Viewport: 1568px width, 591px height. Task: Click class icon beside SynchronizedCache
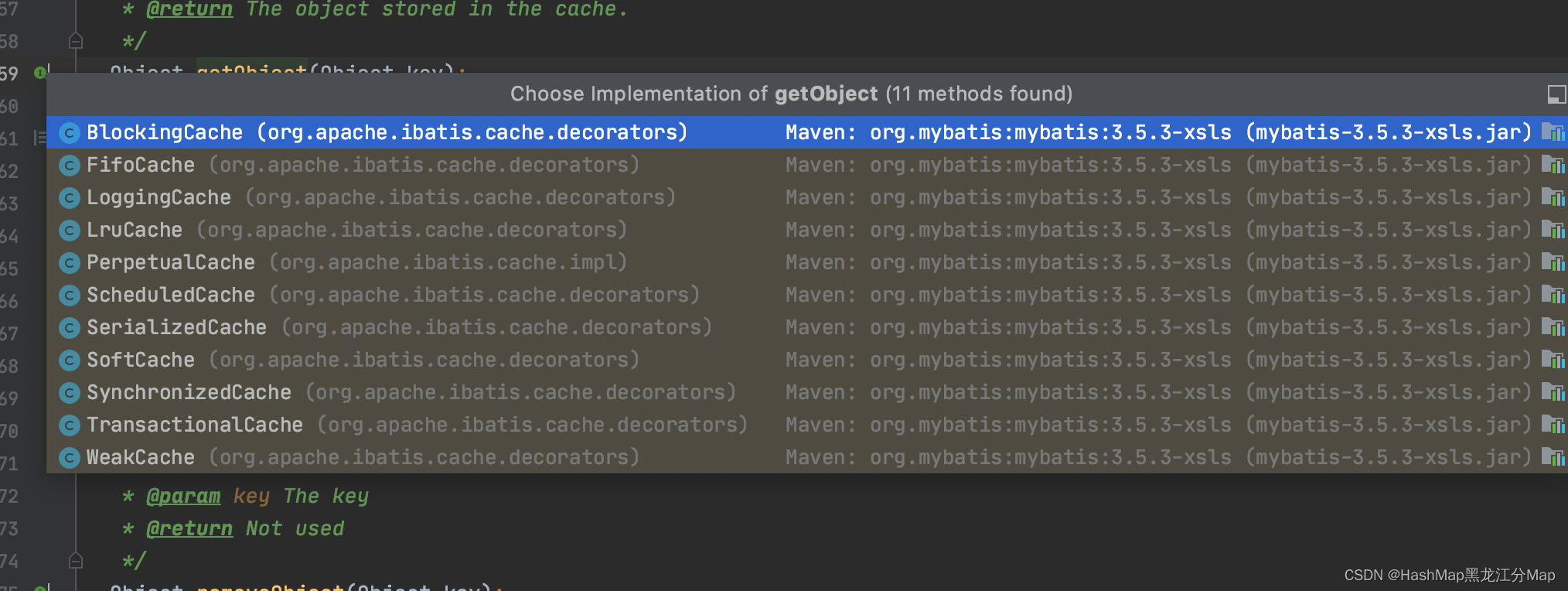coord(70,393)
